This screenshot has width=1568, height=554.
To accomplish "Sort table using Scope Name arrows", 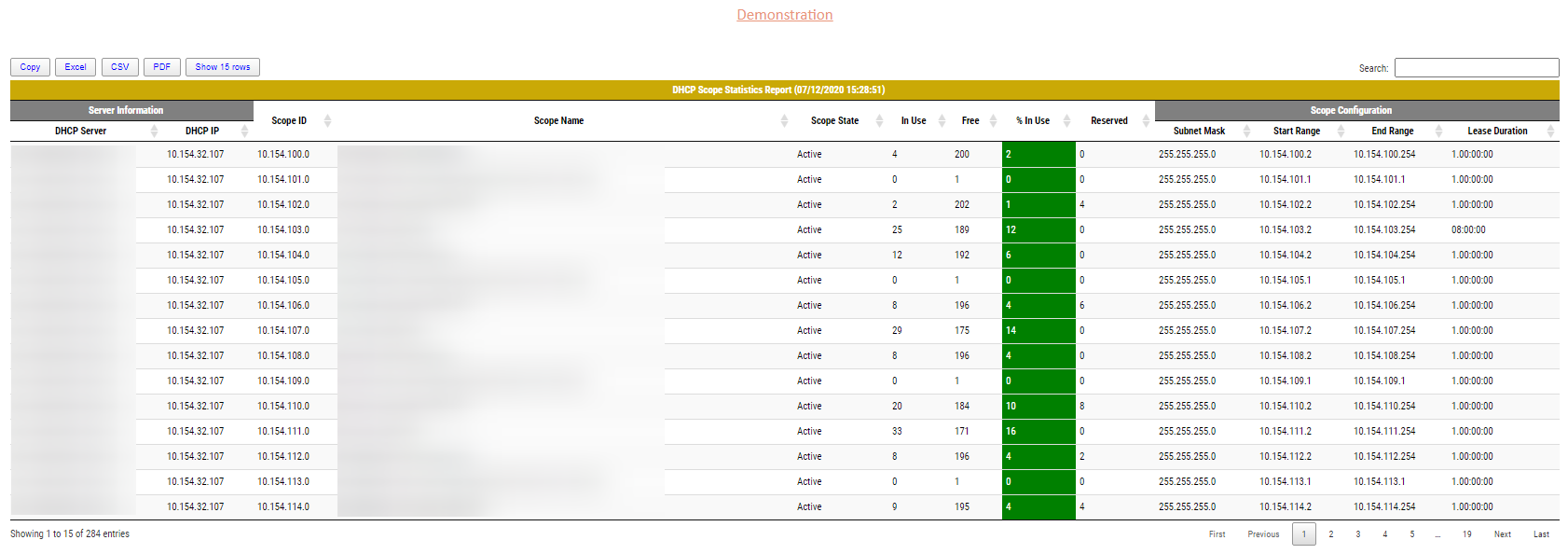I will click(x=784, y=121).
